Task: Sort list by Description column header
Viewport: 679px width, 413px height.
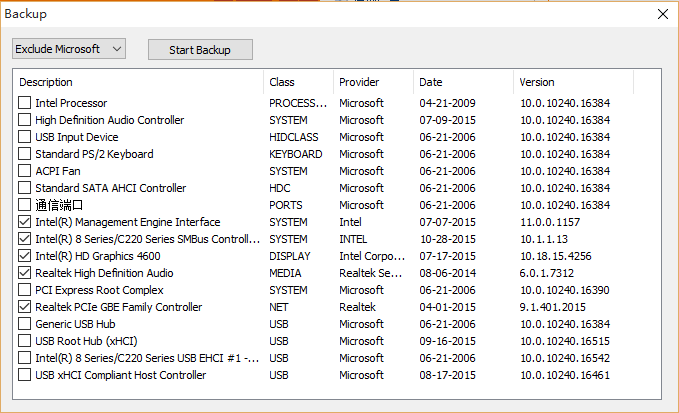Action: pyautogui.click(x=140, y=82)
